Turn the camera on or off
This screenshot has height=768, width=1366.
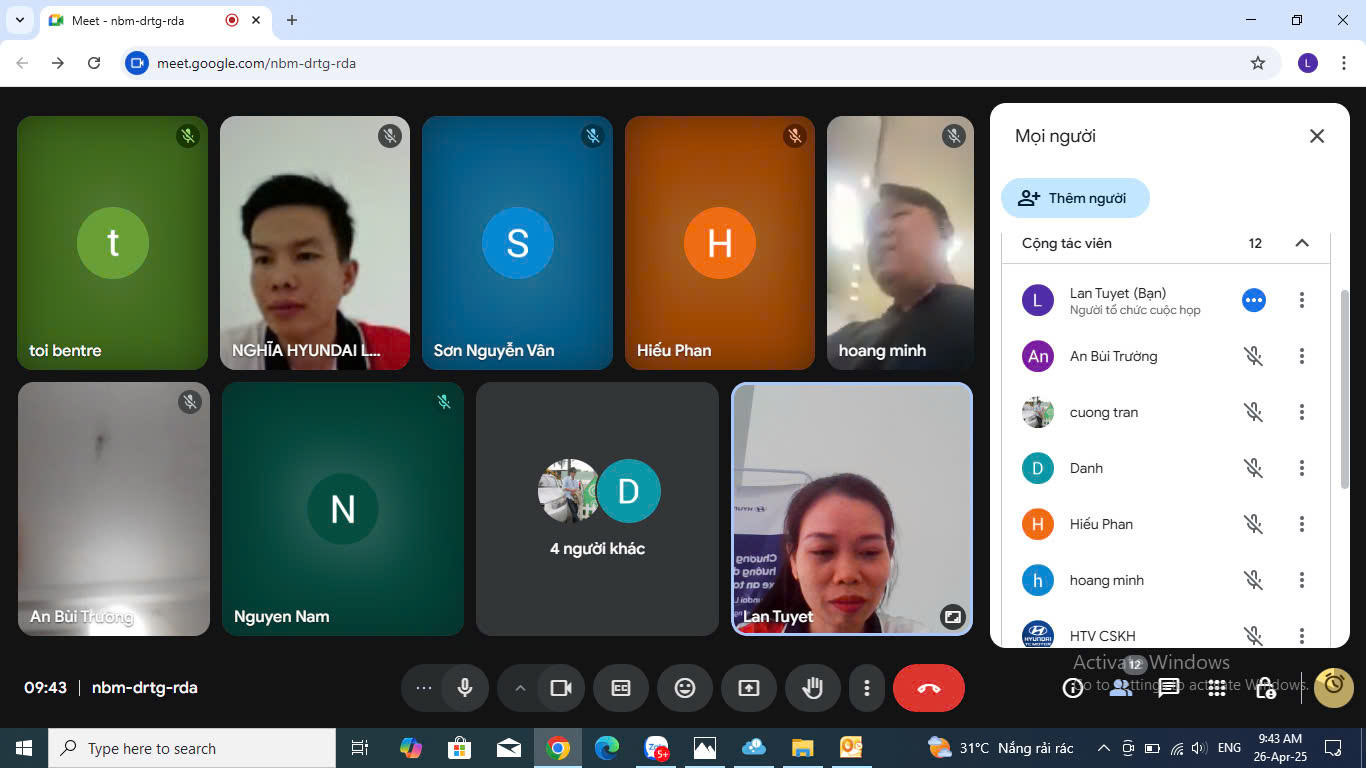click(x=561, y=688)
